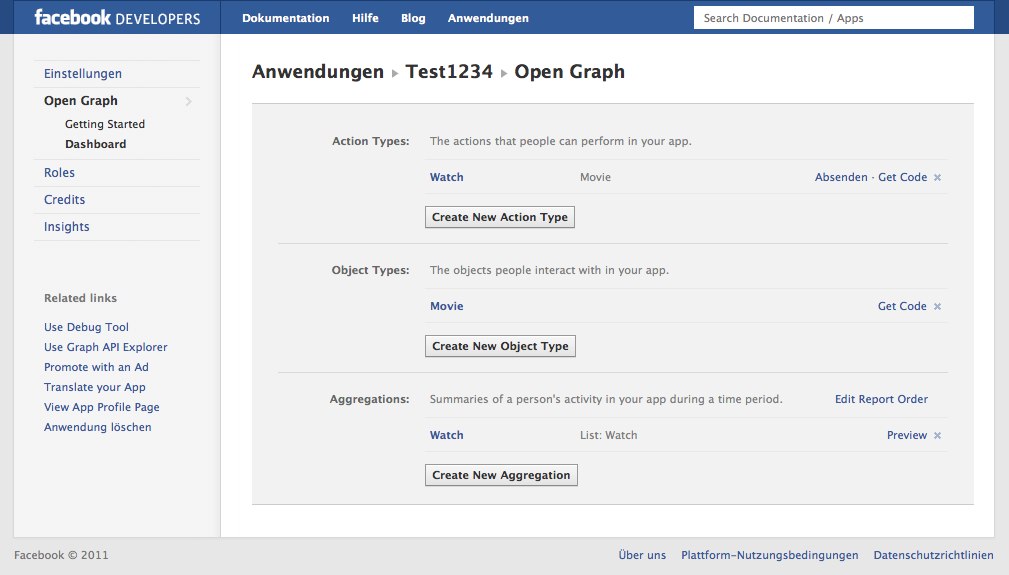Open the Watch aggregation entry
Viewport: 1009px width, 575px height.
447,435
